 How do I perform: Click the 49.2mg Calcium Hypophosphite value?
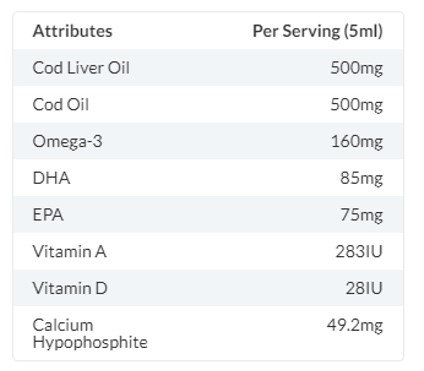tap(355, 325)
